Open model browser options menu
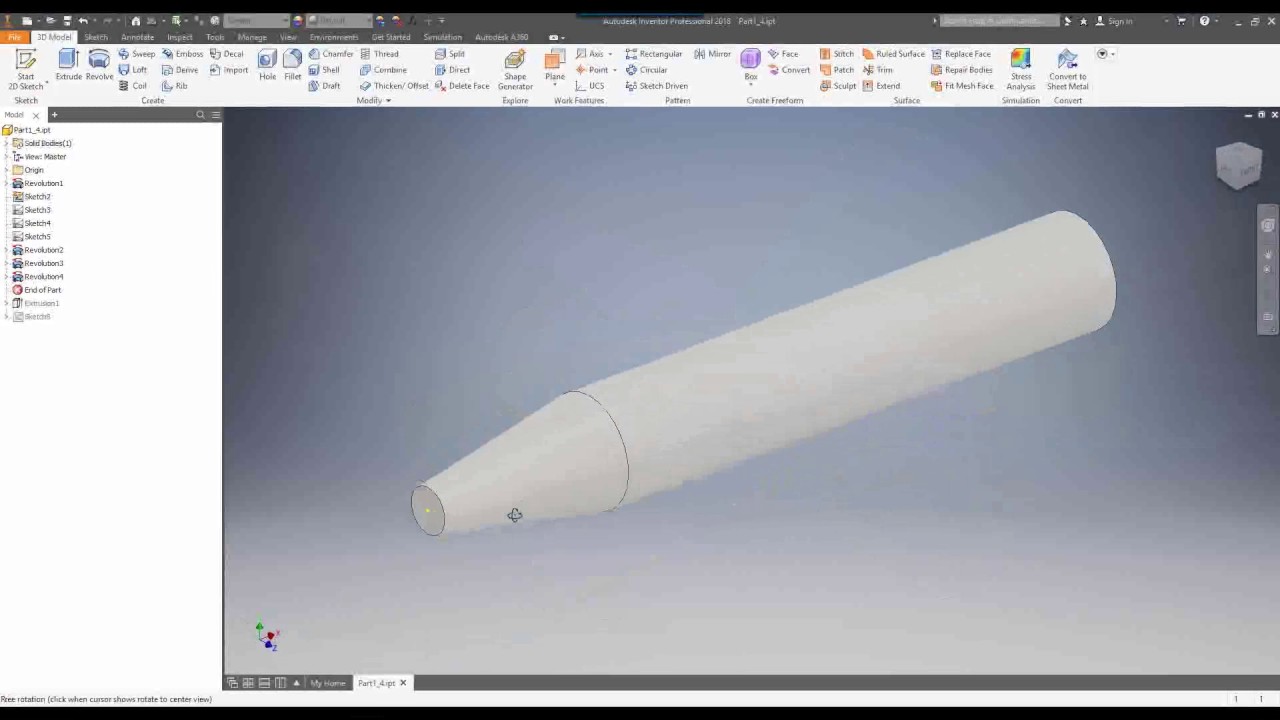The height and width of the screenshot is (720, 1280). coord(215,115)
